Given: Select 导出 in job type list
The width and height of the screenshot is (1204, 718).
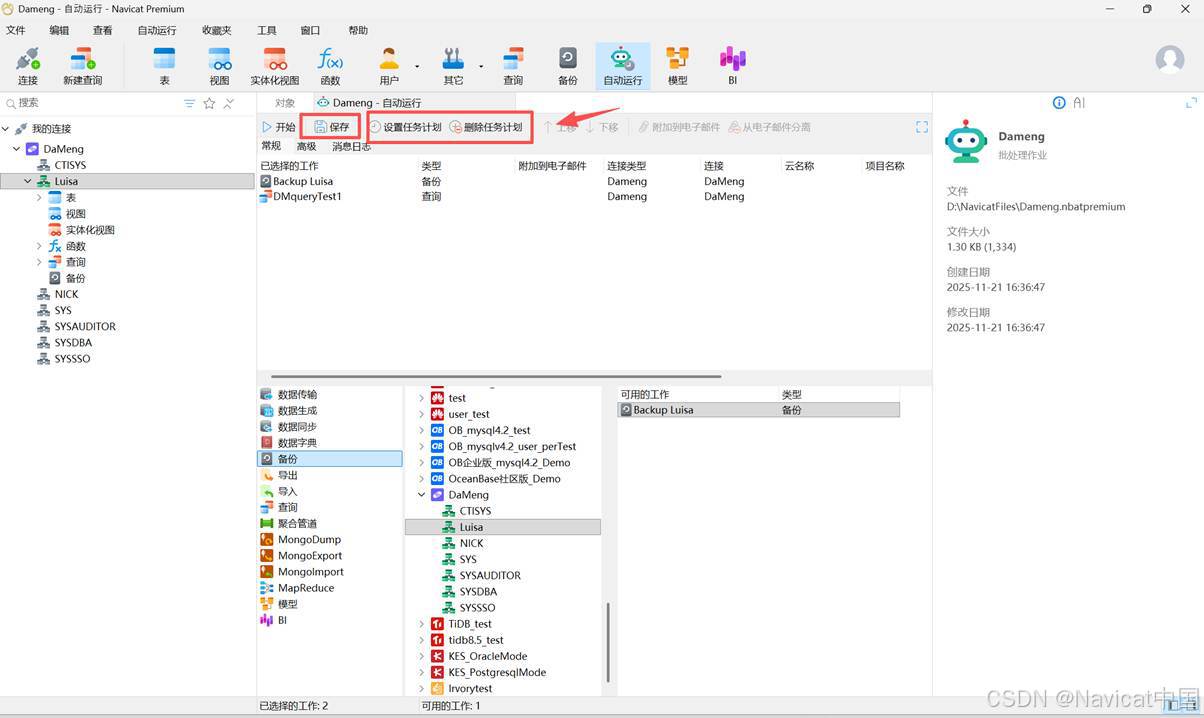Looking at the screenshot, I should coord(279,476).
